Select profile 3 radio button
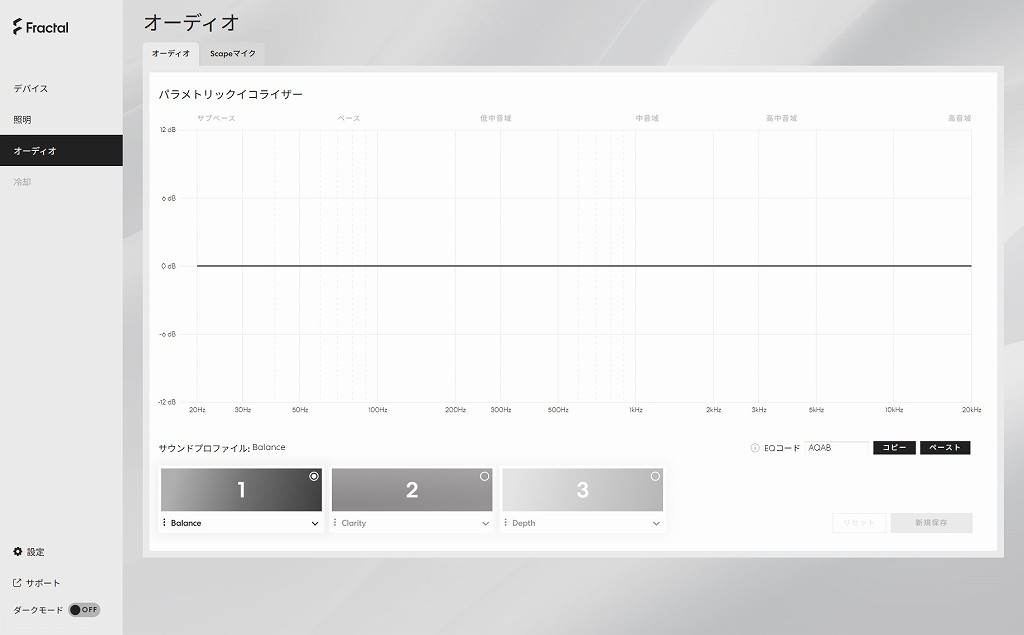 tap(655, 476)
